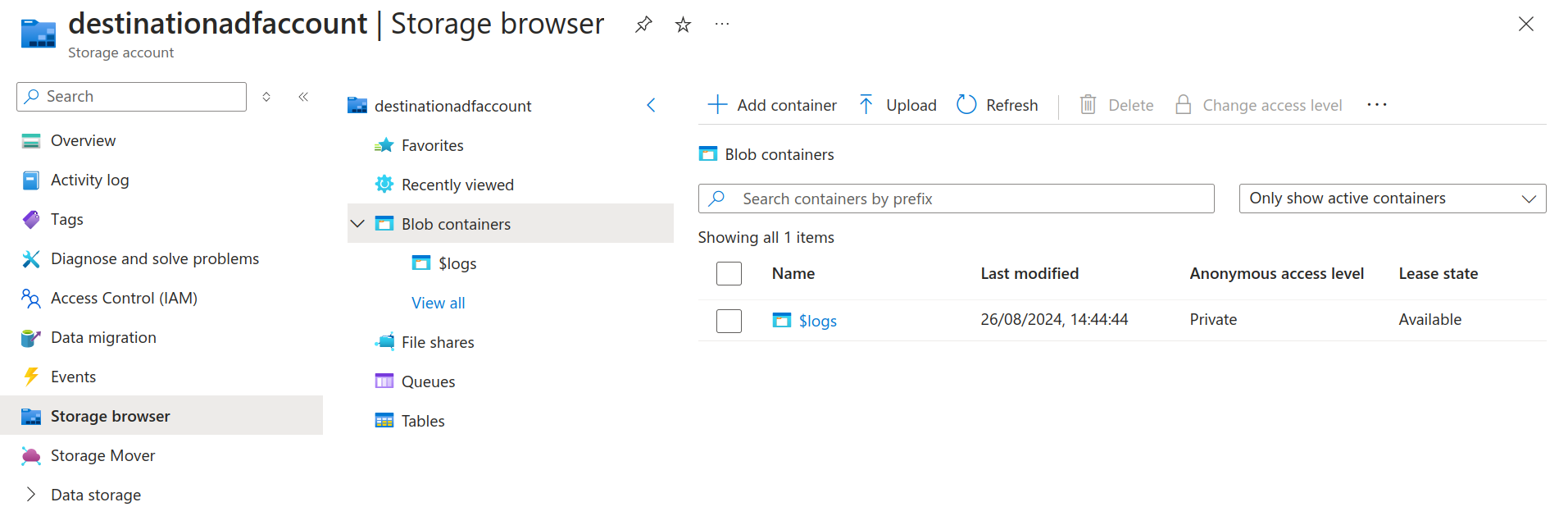Click Change access level
Viewport: 1568px width, 516px height.
coord(1258,105)
